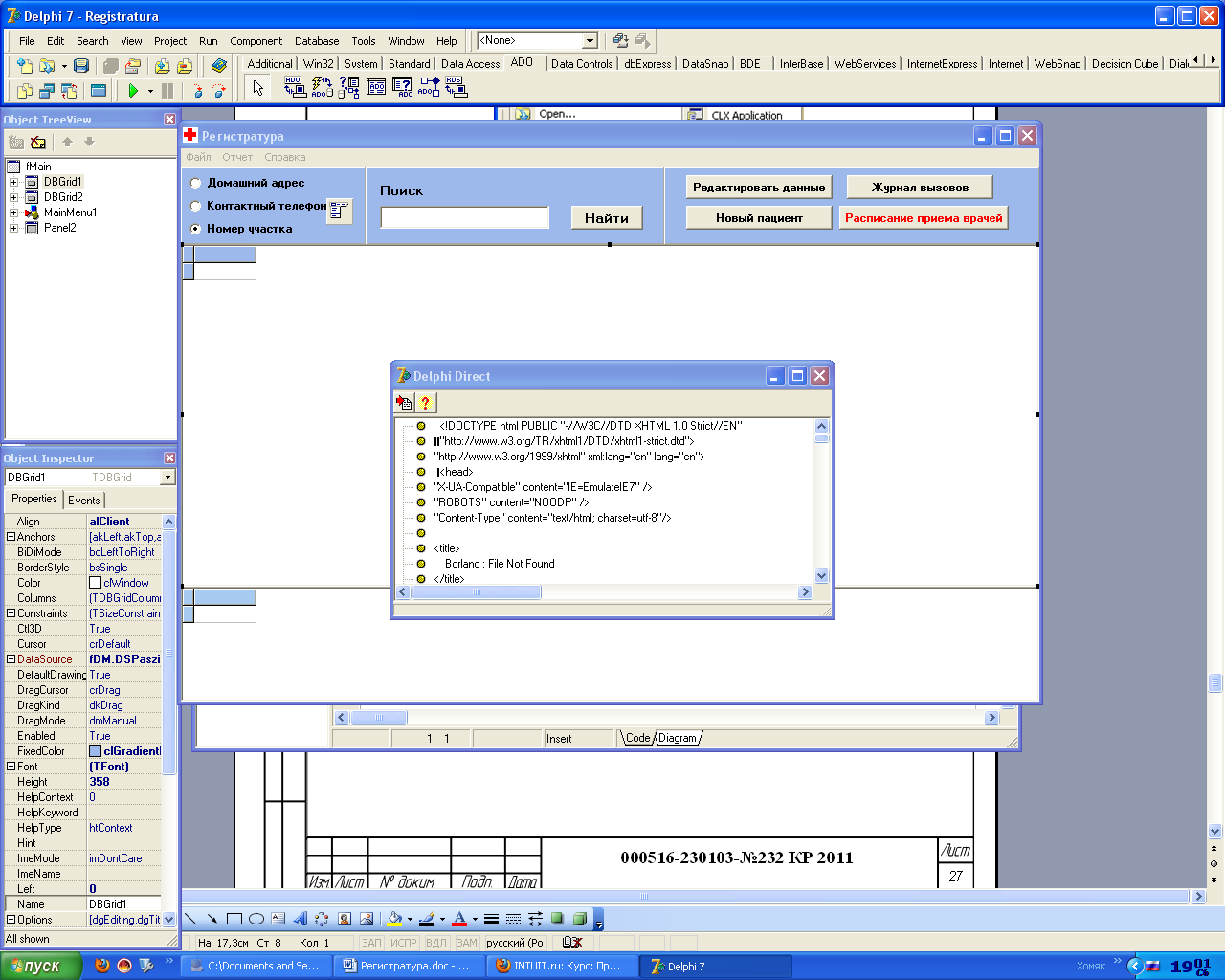Switch to the Diagram tab in editor
This screenshot has height=980, width=1225.
pos(678,738)
